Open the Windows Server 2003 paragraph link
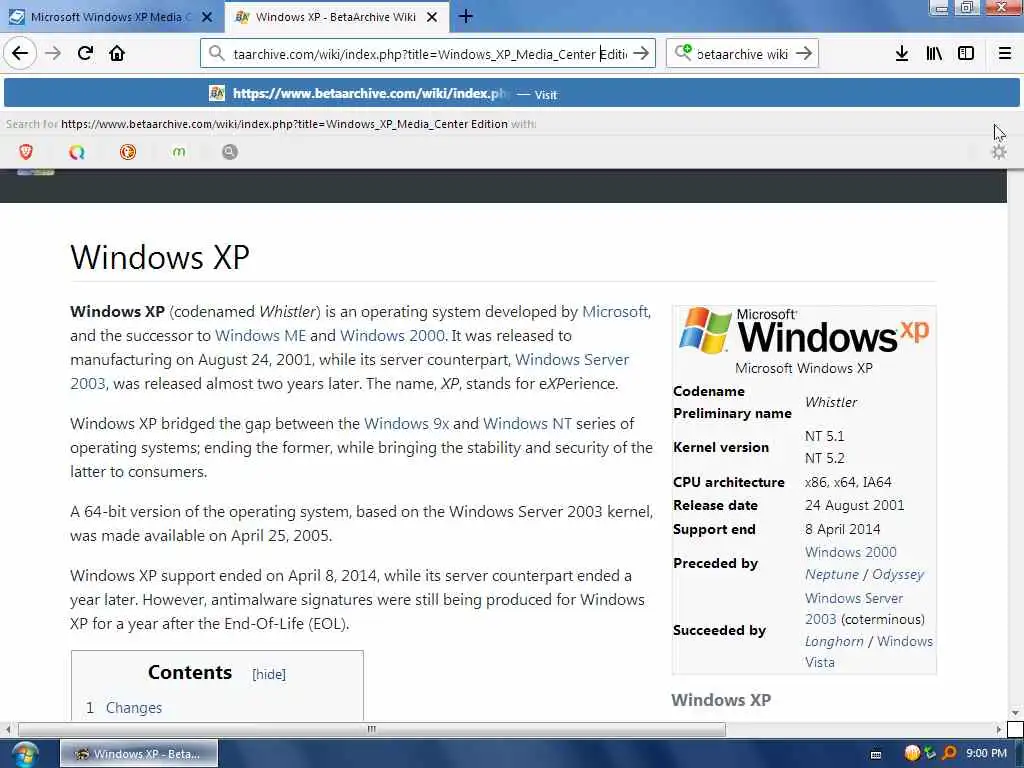This screenshot has height=768, width=1024. pyautogui.click(x=572, y=360)
